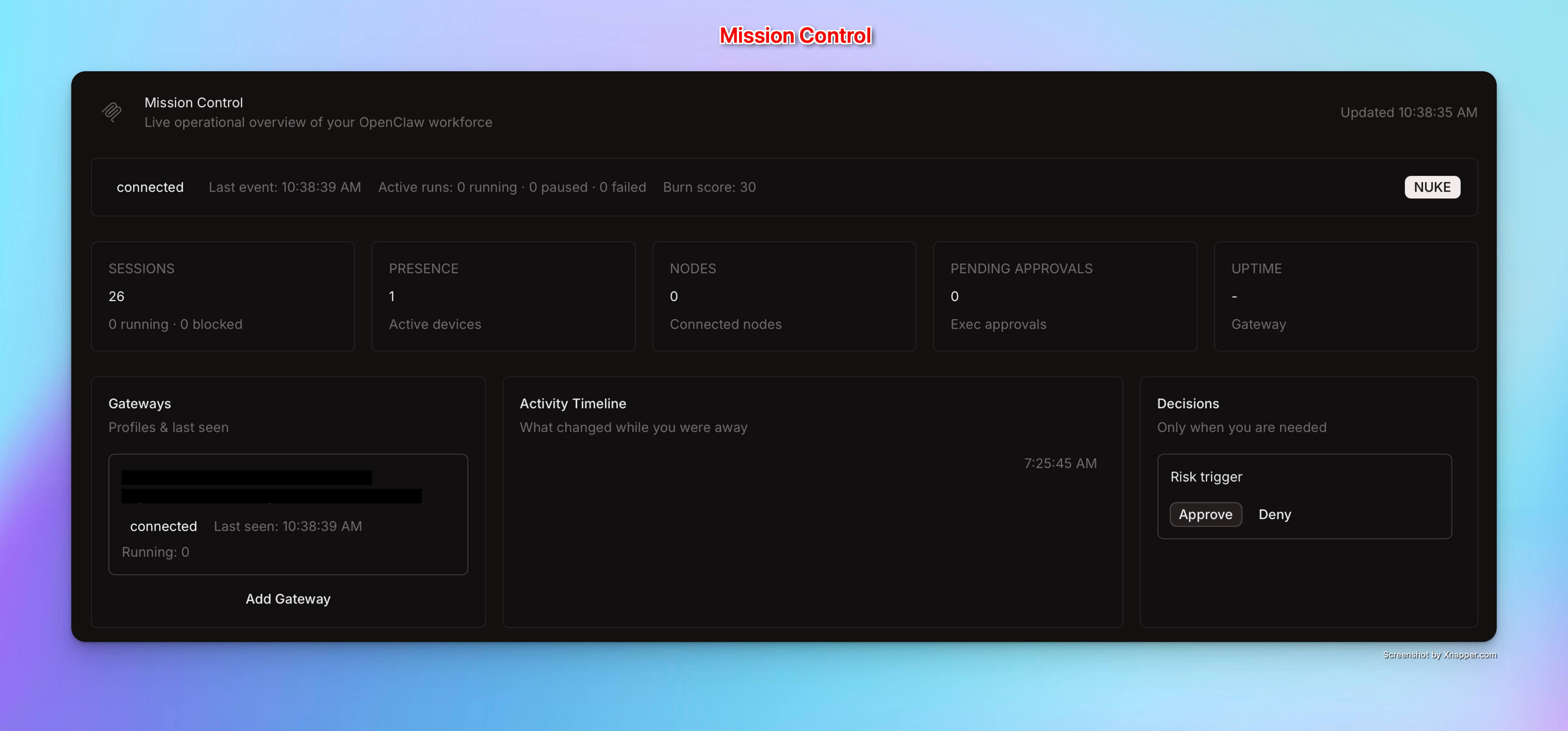Screen dimensions: 1568x731
Task: Click the Activity Timeline panel heading
Action: [x=572, y=404]
